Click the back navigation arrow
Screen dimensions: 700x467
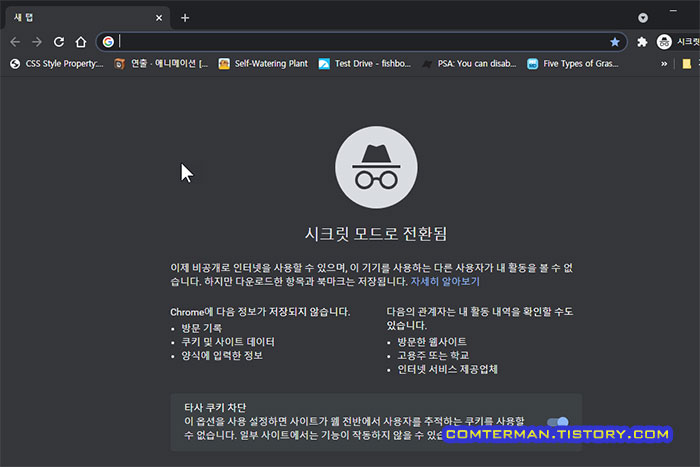click(15, 42)
